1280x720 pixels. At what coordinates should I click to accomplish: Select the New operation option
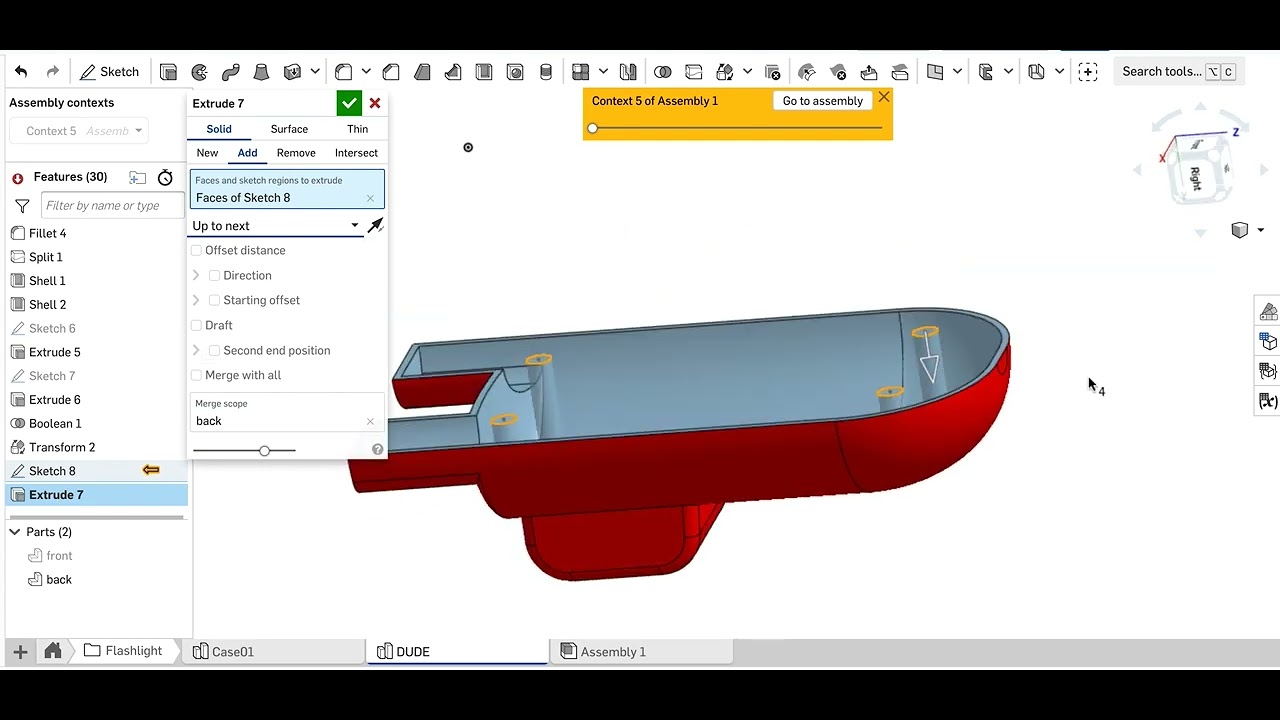[x=207, y=153]
